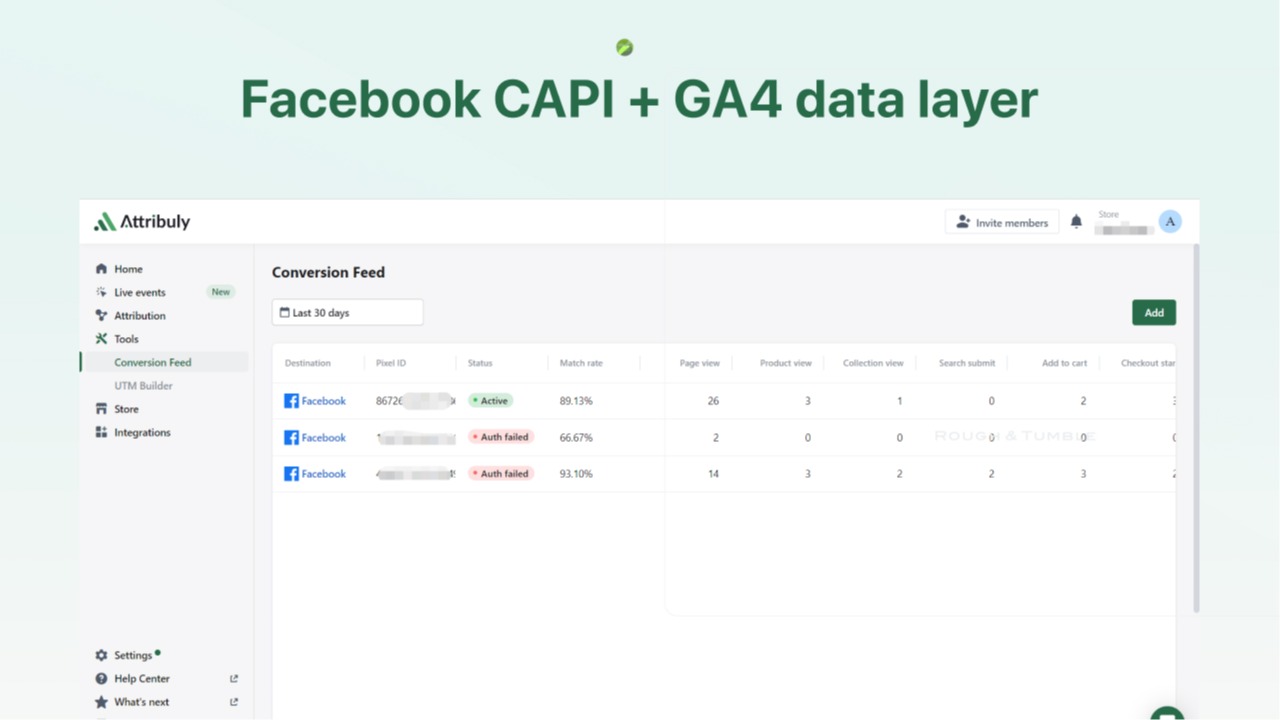This screenshot has width=1280, height=720.
Task: Open What's next external link icon
Action: coord(234,702)
